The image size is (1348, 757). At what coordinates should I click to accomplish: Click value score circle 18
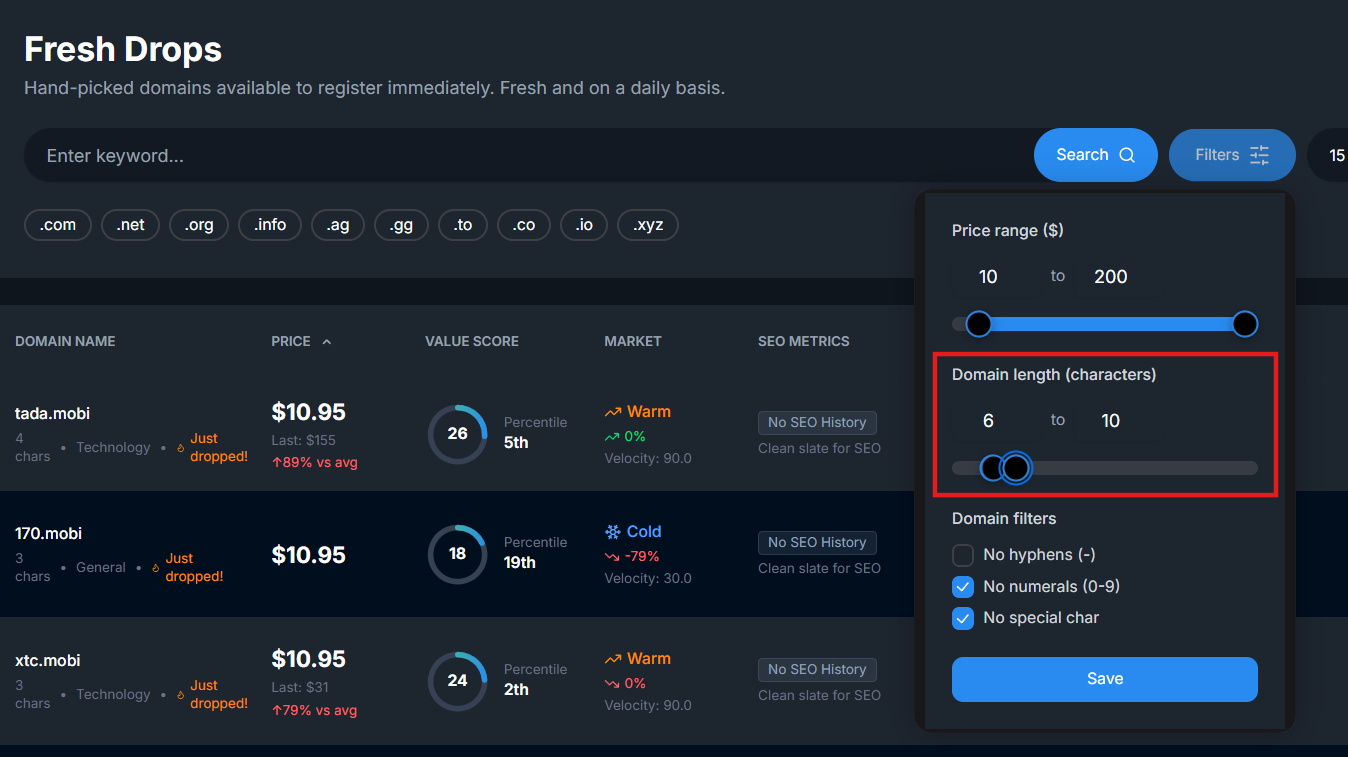click(x=457, y=554)
